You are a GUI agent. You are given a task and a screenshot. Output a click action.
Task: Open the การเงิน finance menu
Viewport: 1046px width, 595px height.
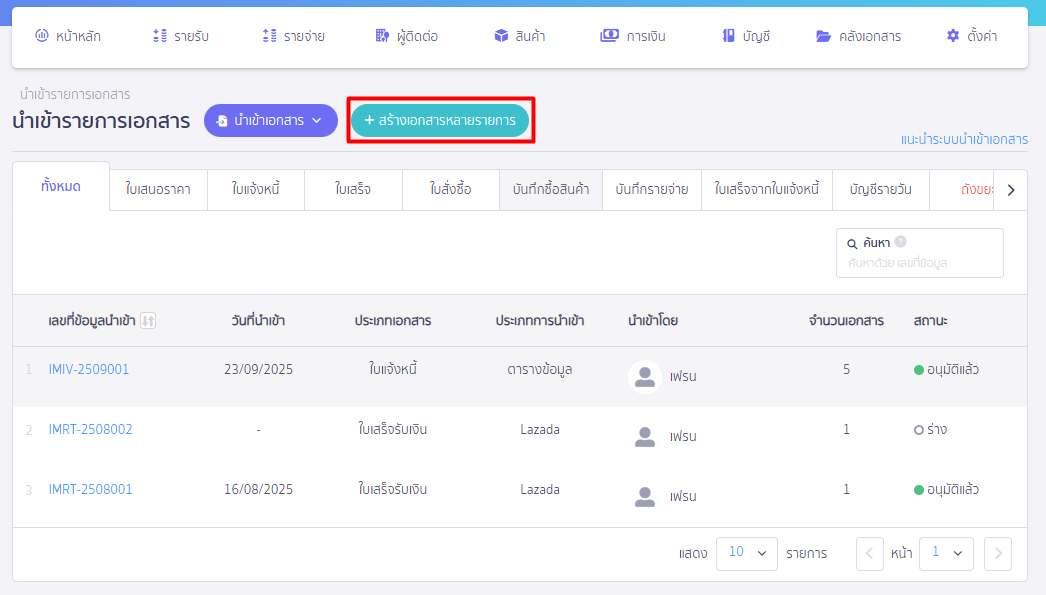pos(633,36)
